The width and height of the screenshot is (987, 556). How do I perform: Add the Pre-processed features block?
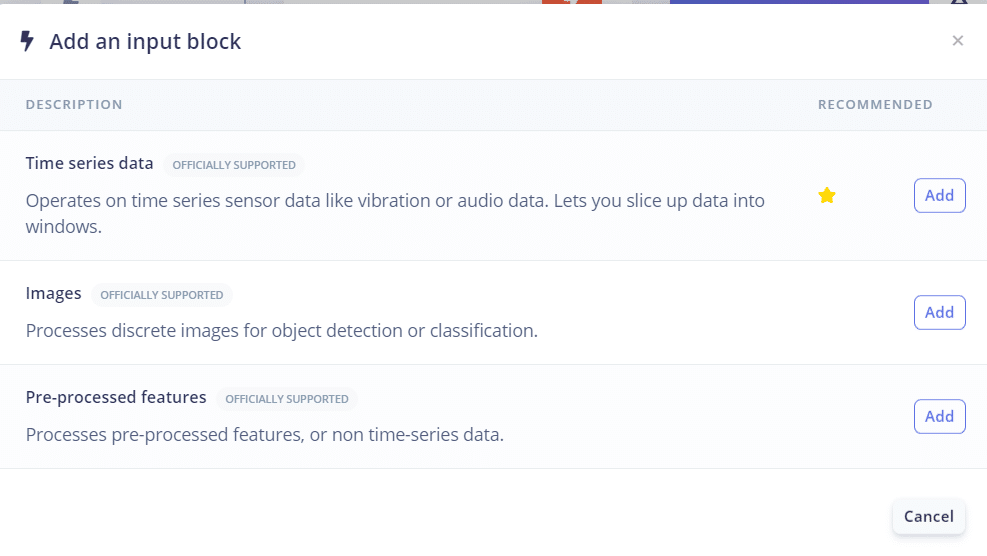(x=939, y=416)
